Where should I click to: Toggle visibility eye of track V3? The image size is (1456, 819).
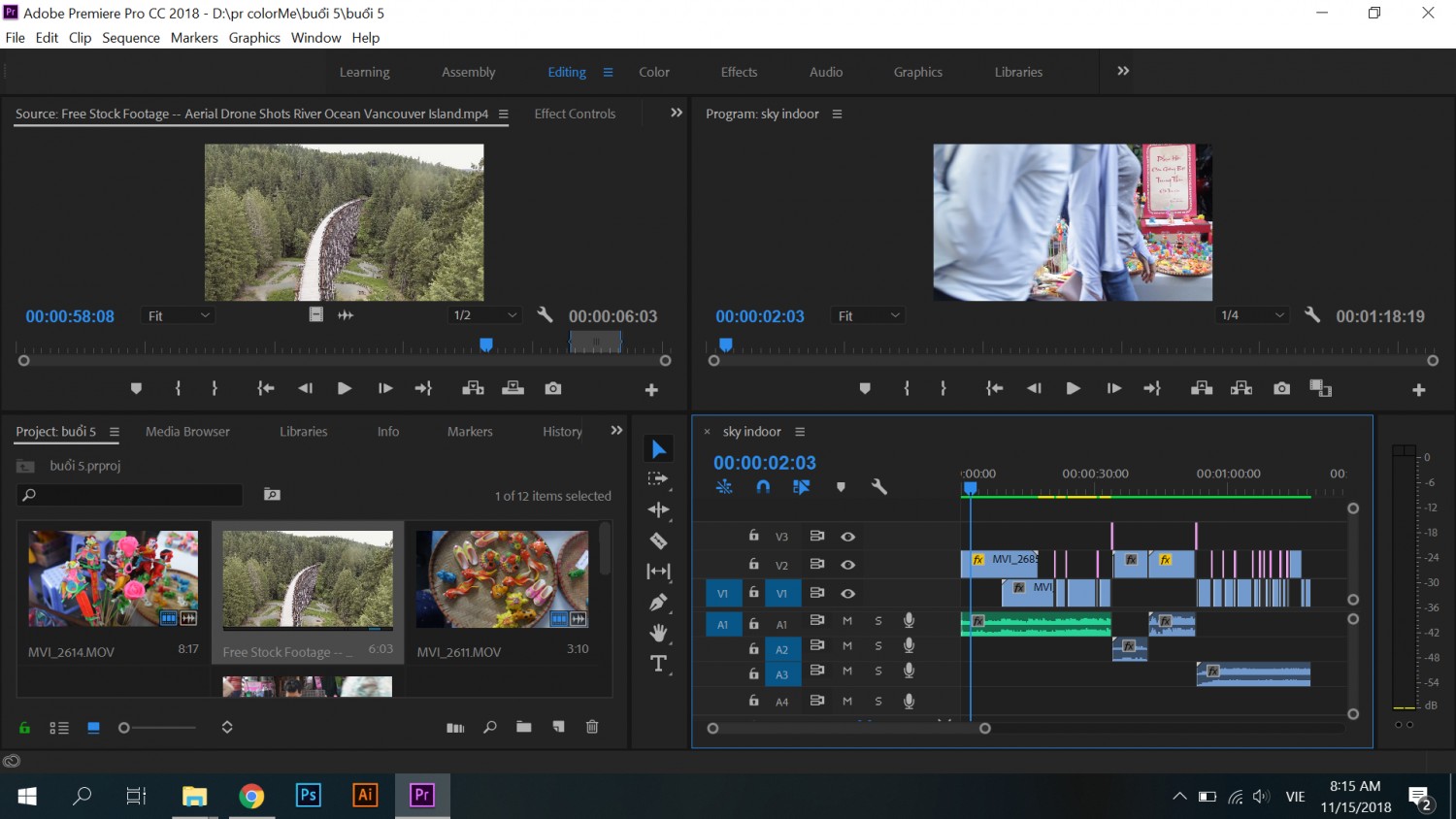pos(848,537)
